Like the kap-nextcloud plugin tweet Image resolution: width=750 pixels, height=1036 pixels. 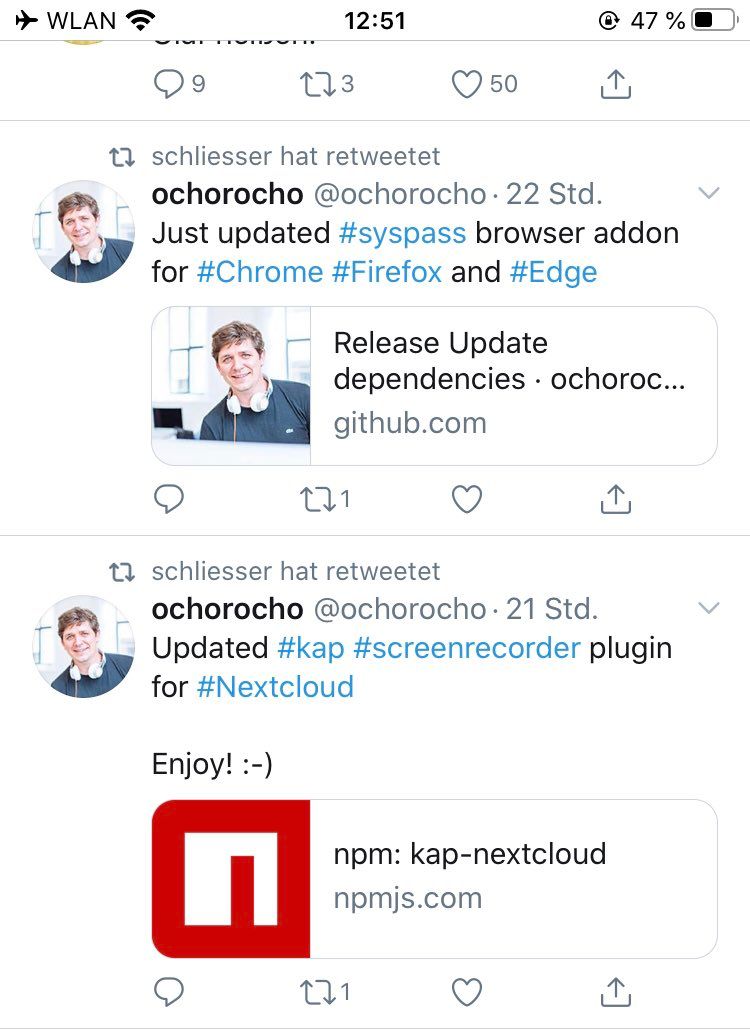click(x=467, y=992)
